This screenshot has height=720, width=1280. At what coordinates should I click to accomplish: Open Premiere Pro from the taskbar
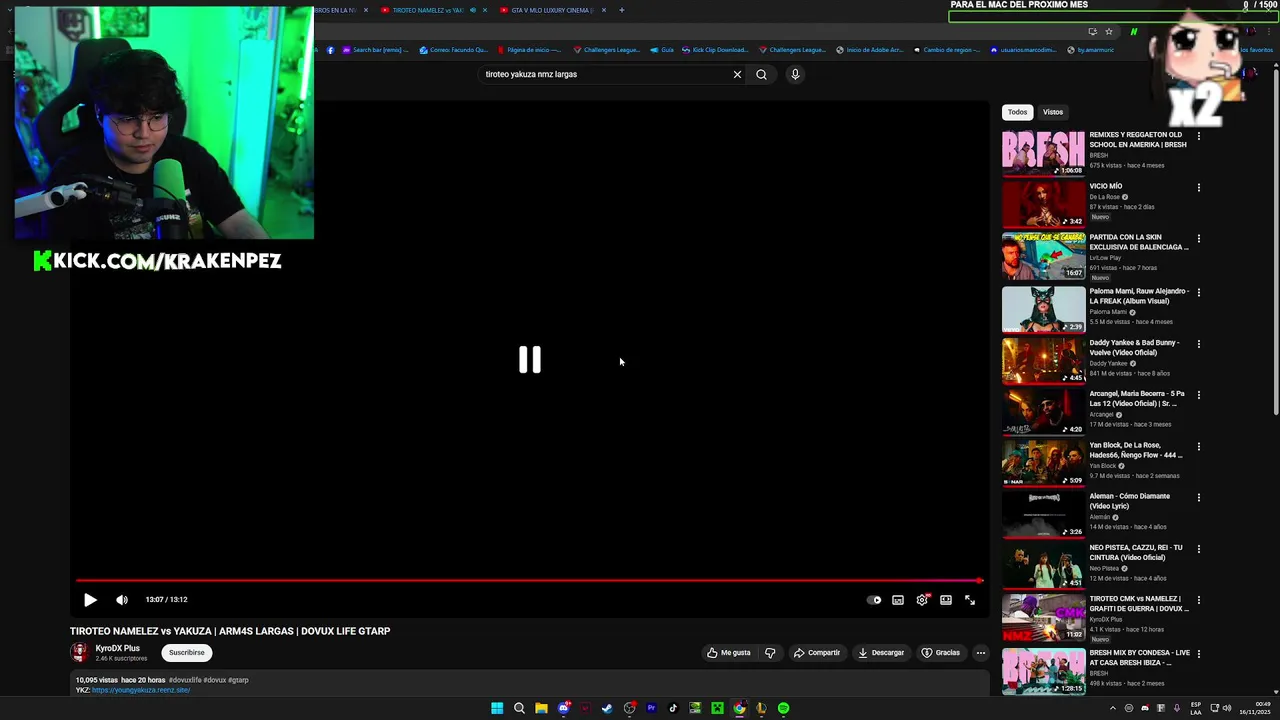tap(651, 708)
